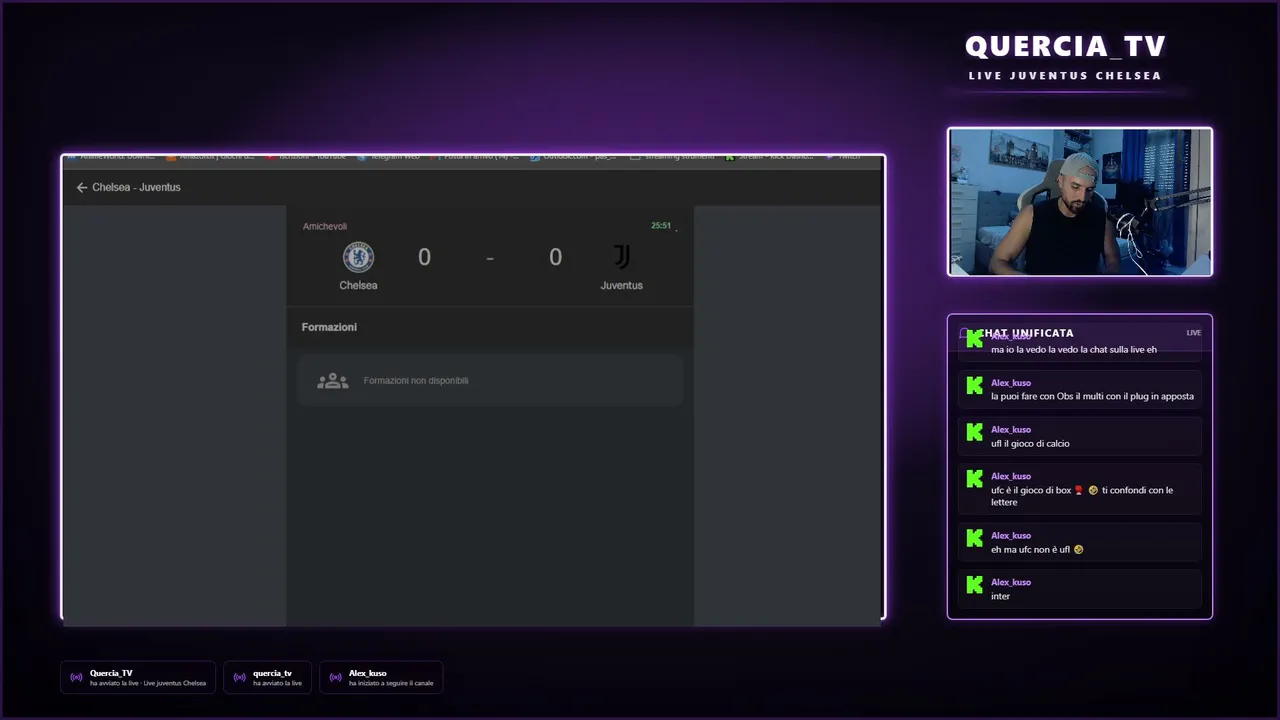Screen dimensions: 1280x720
Task: Click the QUERCIA_TV overlay title
Action: coord(1066,46)
